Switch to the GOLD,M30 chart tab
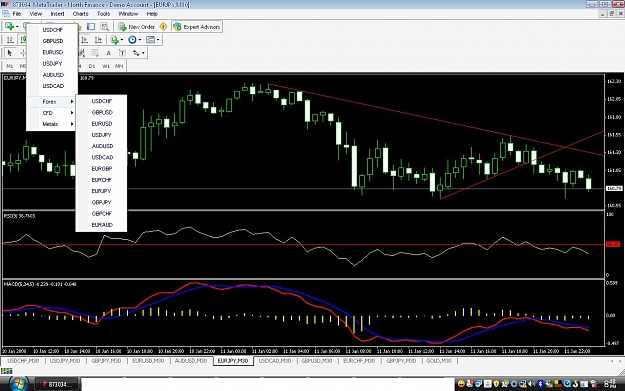This screenshot has height=391, width=625. (439, 361)
